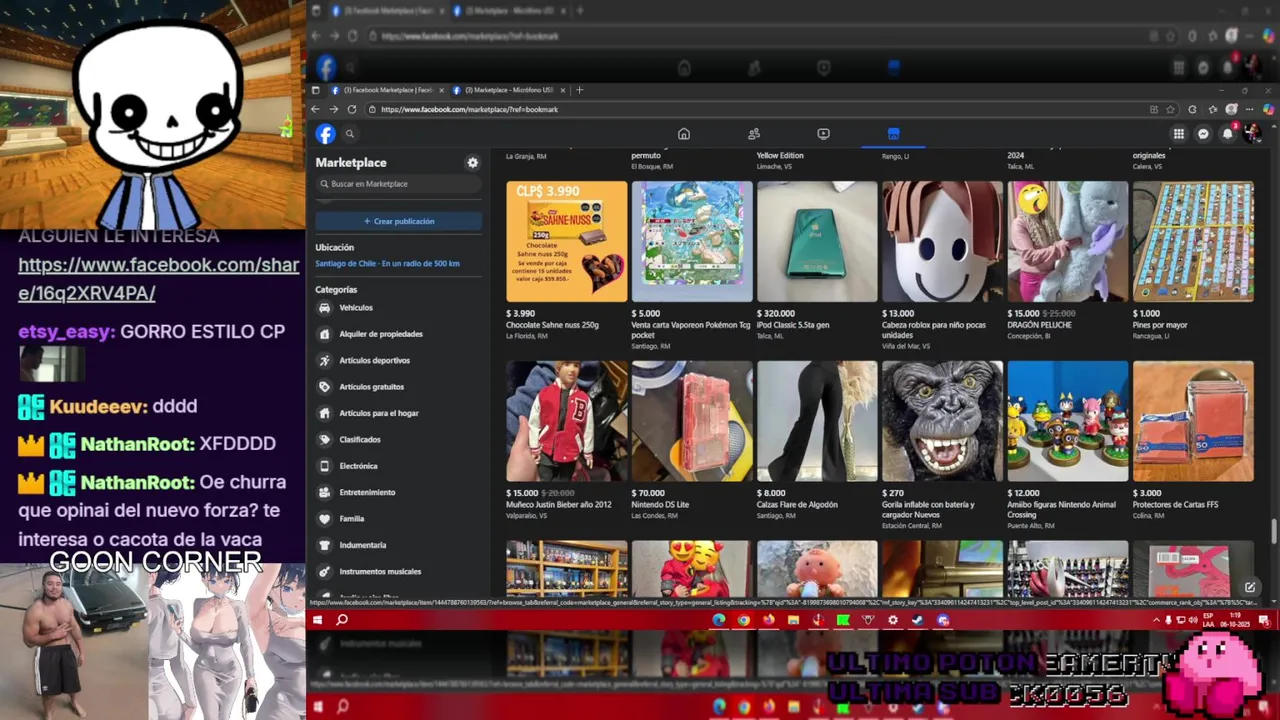
Task: Open the Facebook menu grid icon
Action: click(x=1179, y=134)
